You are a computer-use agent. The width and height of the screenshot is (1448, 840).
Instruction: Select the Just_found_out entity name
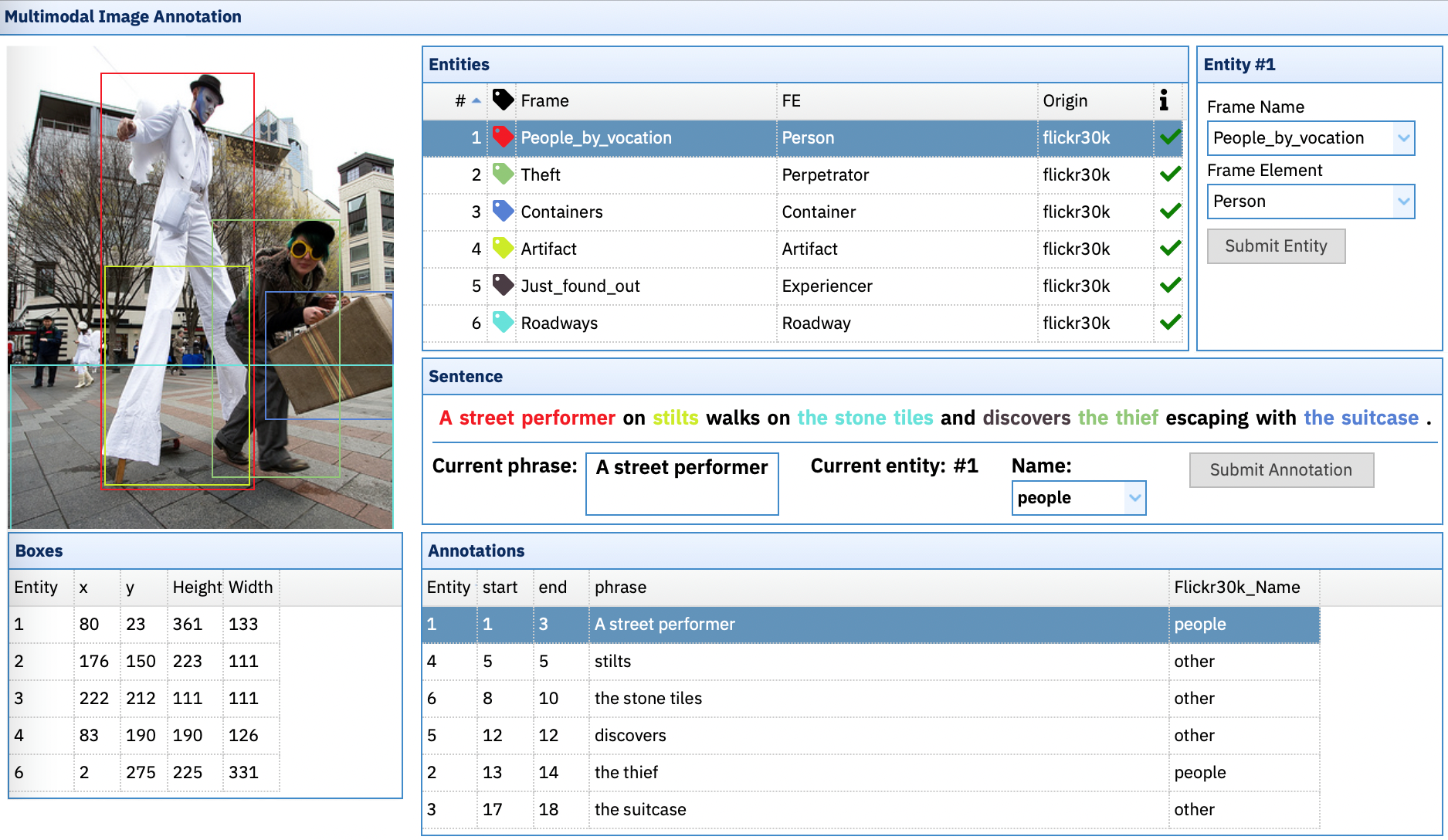click(580, 286)
